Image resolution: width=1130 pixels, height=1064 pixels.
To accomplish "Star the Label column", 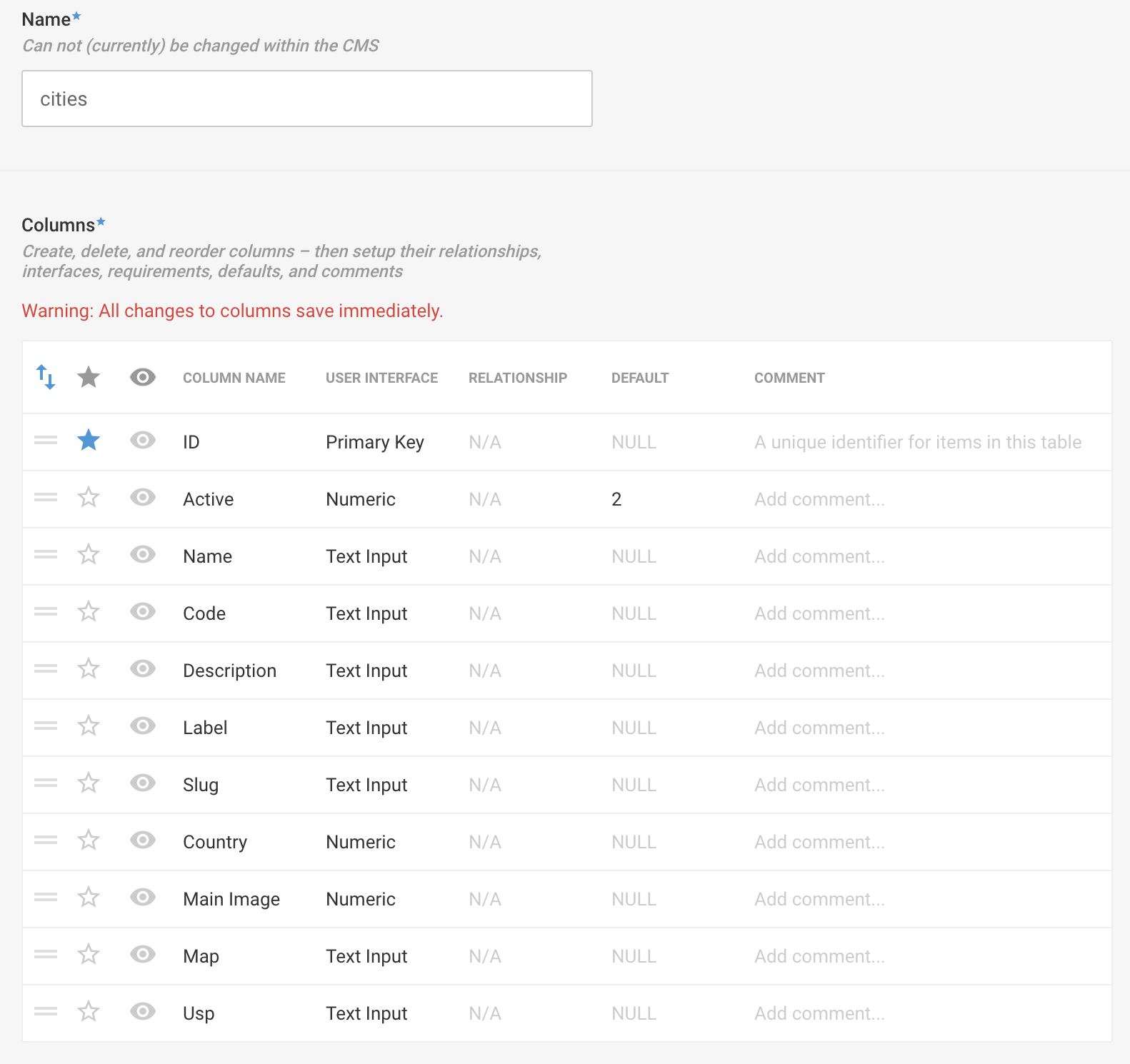I will [89, 726].
